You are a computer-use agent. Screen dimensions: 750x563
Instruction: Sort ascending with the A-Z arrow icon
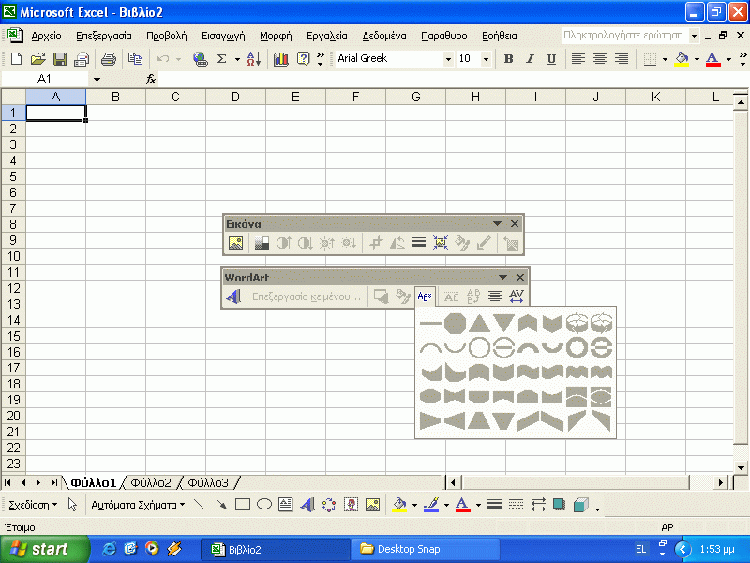254,59
